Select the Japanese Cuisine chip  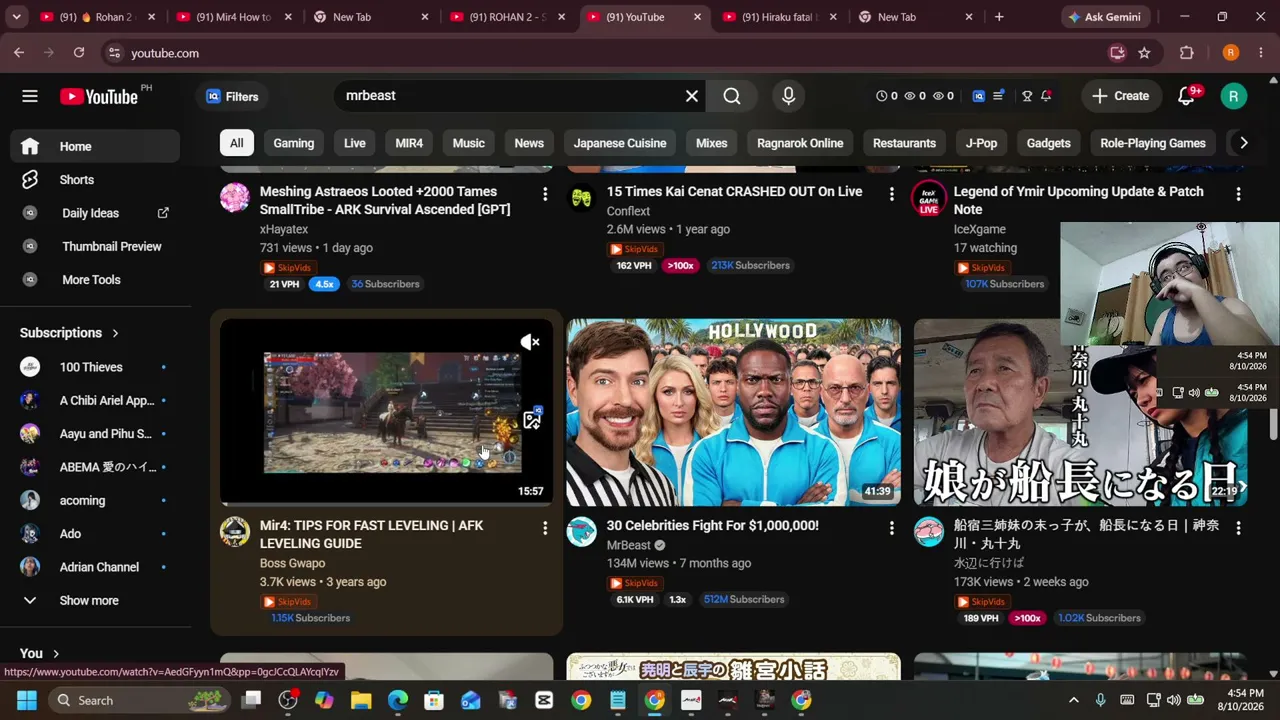coord(620,143)
